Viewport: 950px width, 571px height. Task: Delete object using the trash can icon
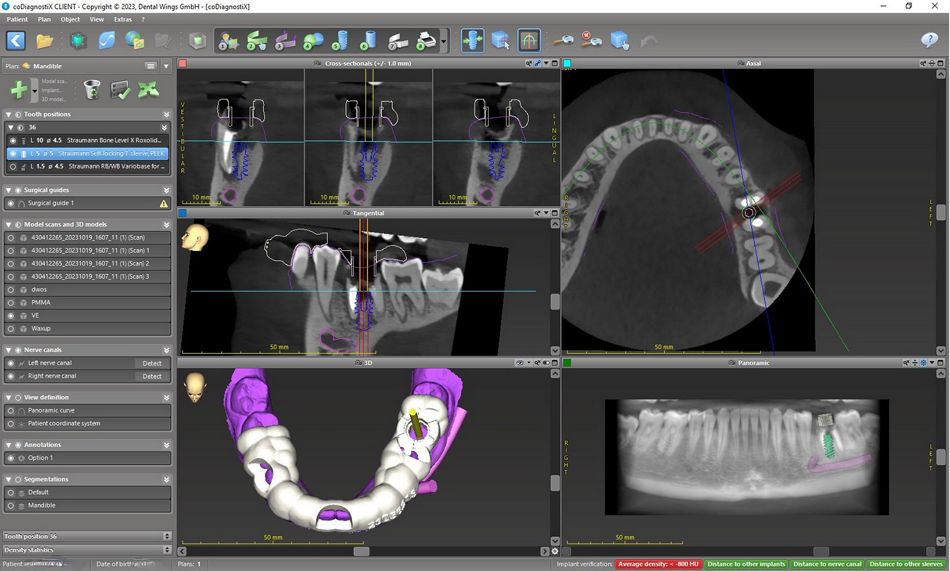(92, 90)
